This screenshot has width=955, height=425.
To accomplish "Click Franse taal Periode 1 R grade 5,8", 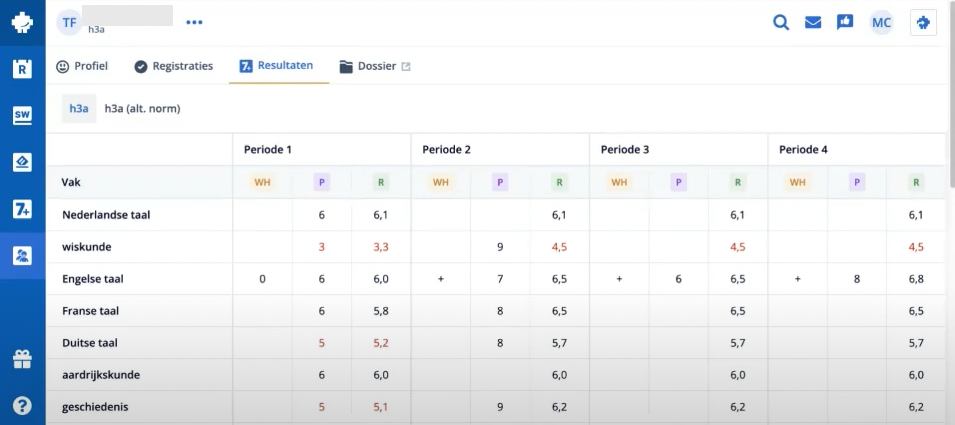I will 381,311.
